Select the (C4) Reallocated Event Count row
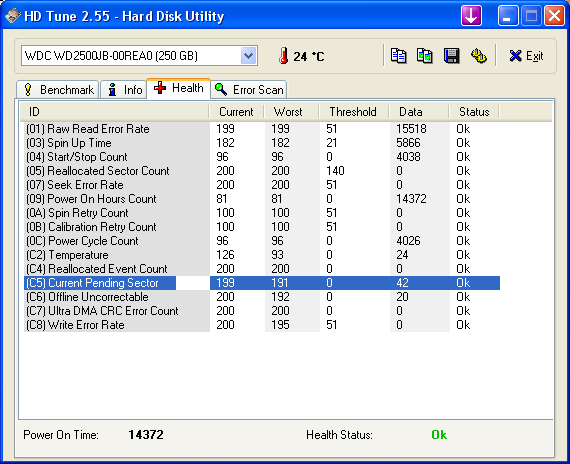The width and height of the screenshot is (570, 464). [x=262, y=269]
